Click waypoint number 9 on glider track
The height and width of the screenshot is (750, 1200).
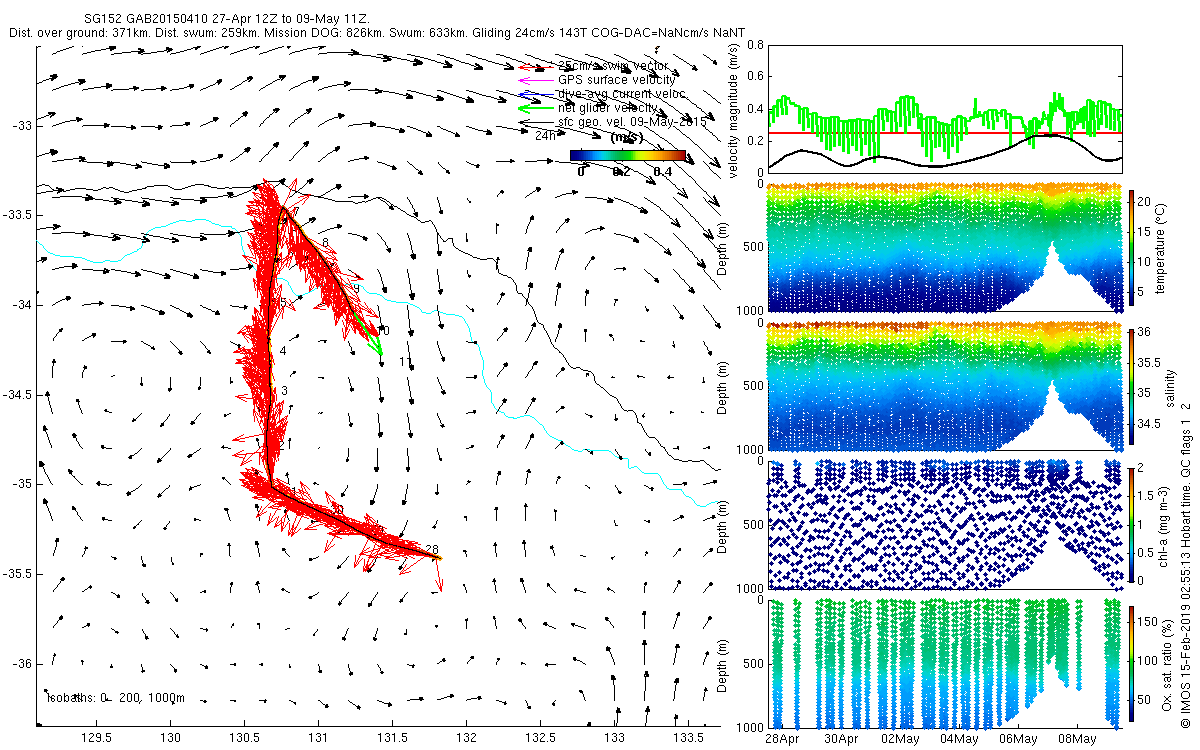tap(355, 288)
